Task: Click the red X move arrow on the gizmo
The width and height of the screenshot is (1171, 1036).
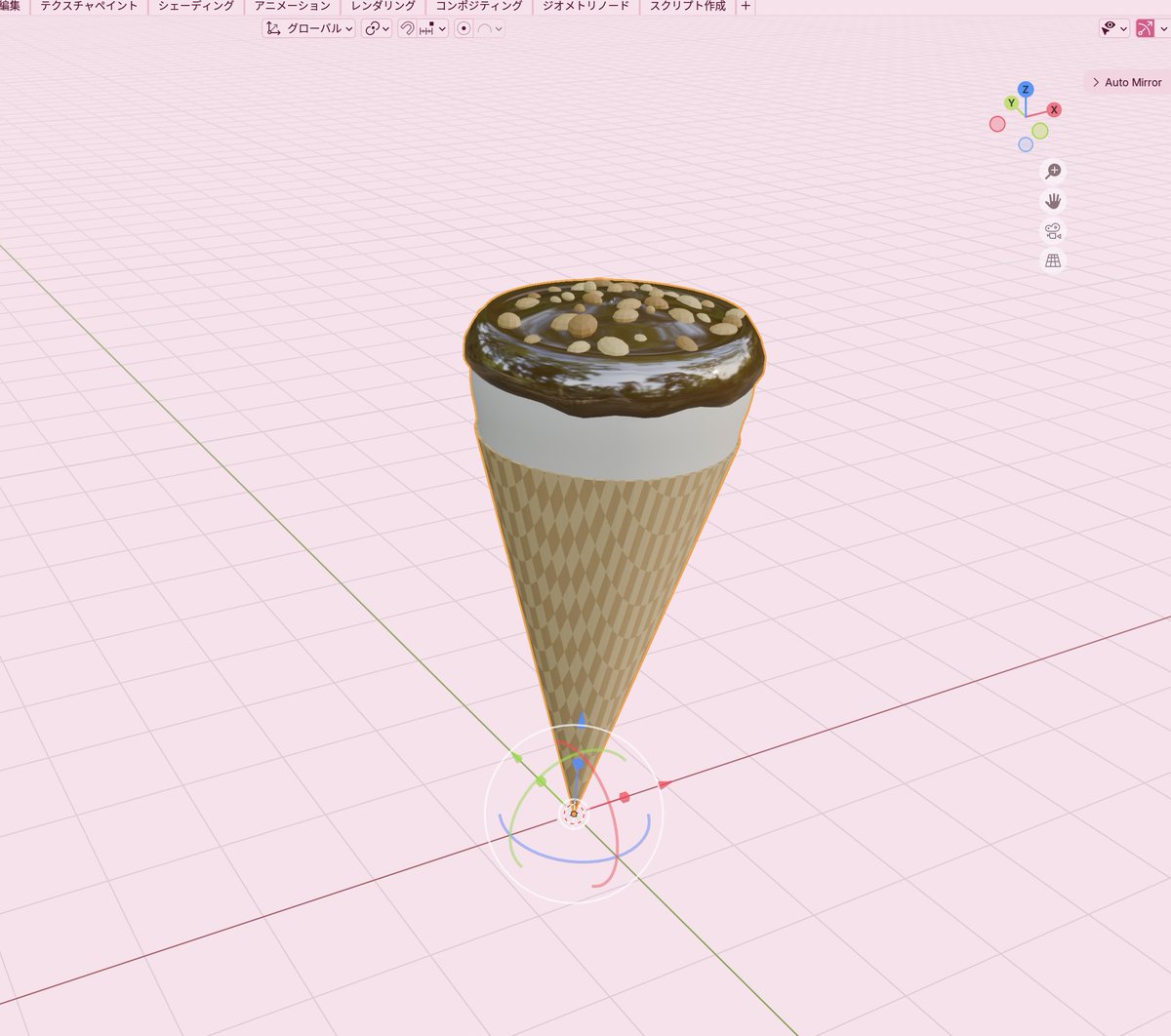Action: [664, 784]
